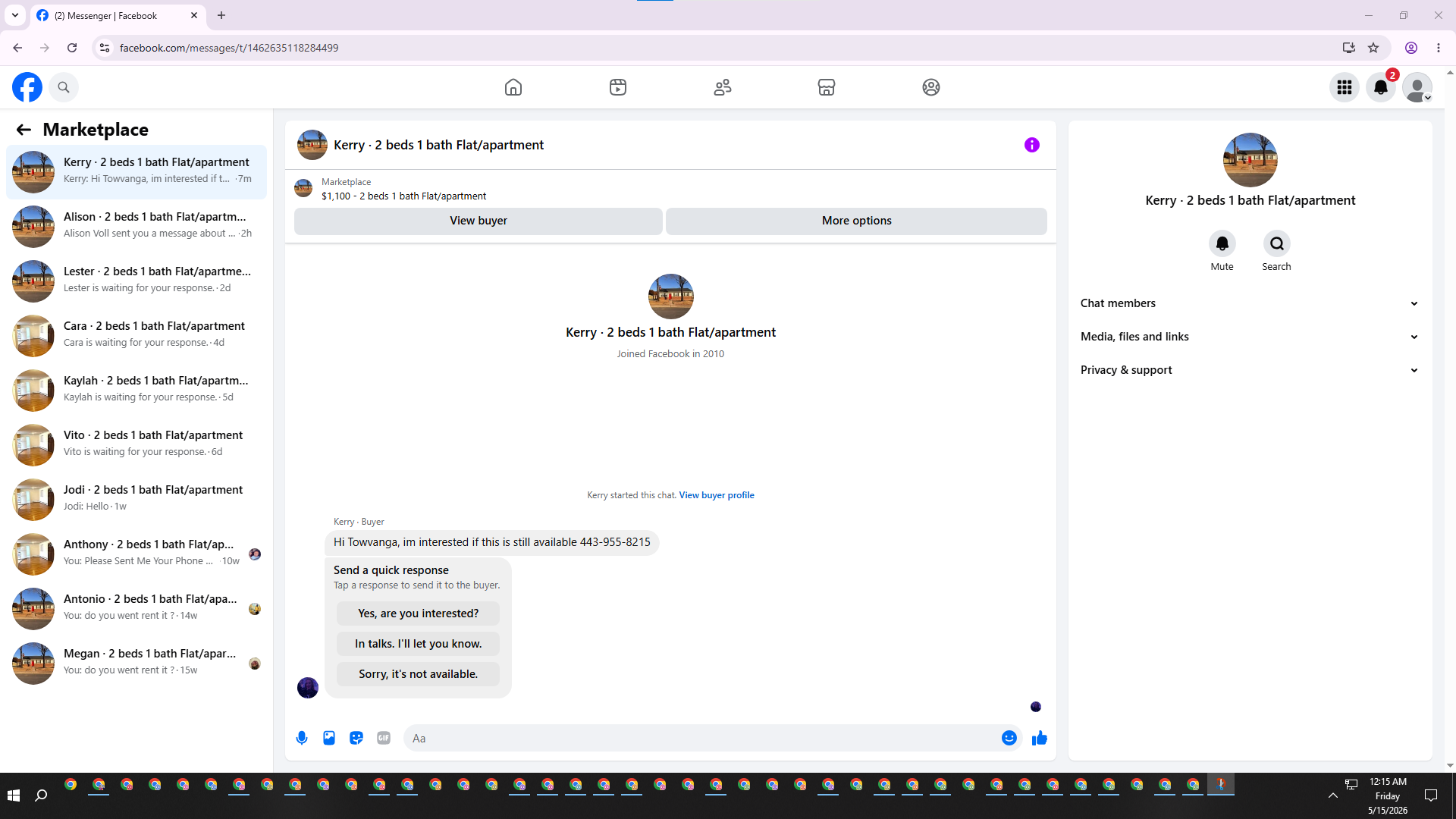The width and height of the screenshot is (1456, 819).
Task: Search within the conversation
Action: pyautogui.click(x=1277, y=243)
